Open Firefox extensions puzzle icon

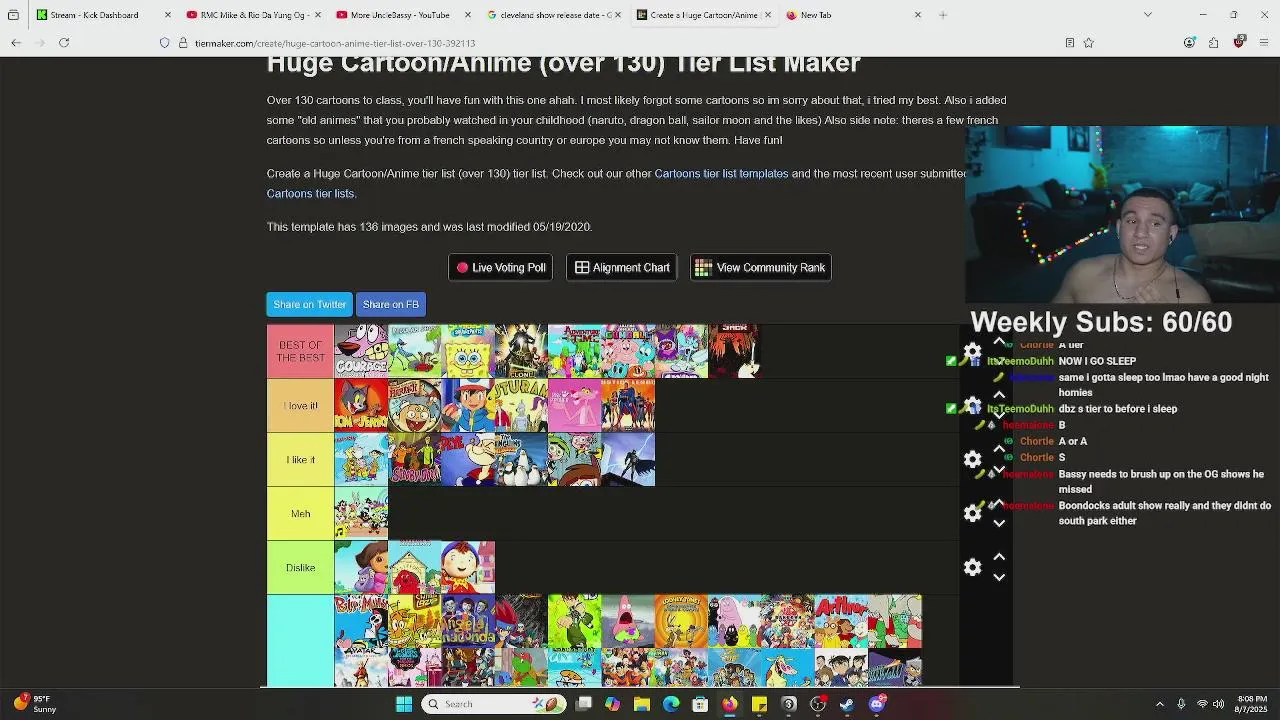click(1213, 43)
